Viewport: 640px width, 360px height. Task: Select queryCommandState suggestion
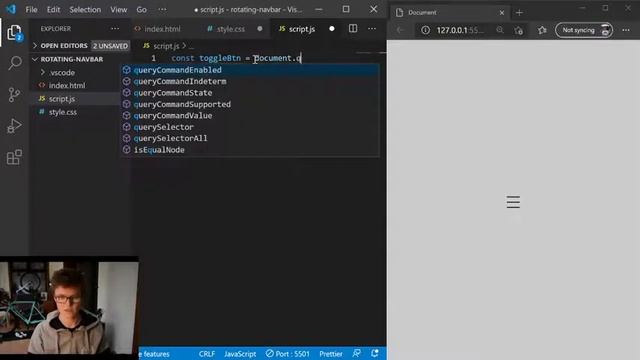click(x=250, y=93)
